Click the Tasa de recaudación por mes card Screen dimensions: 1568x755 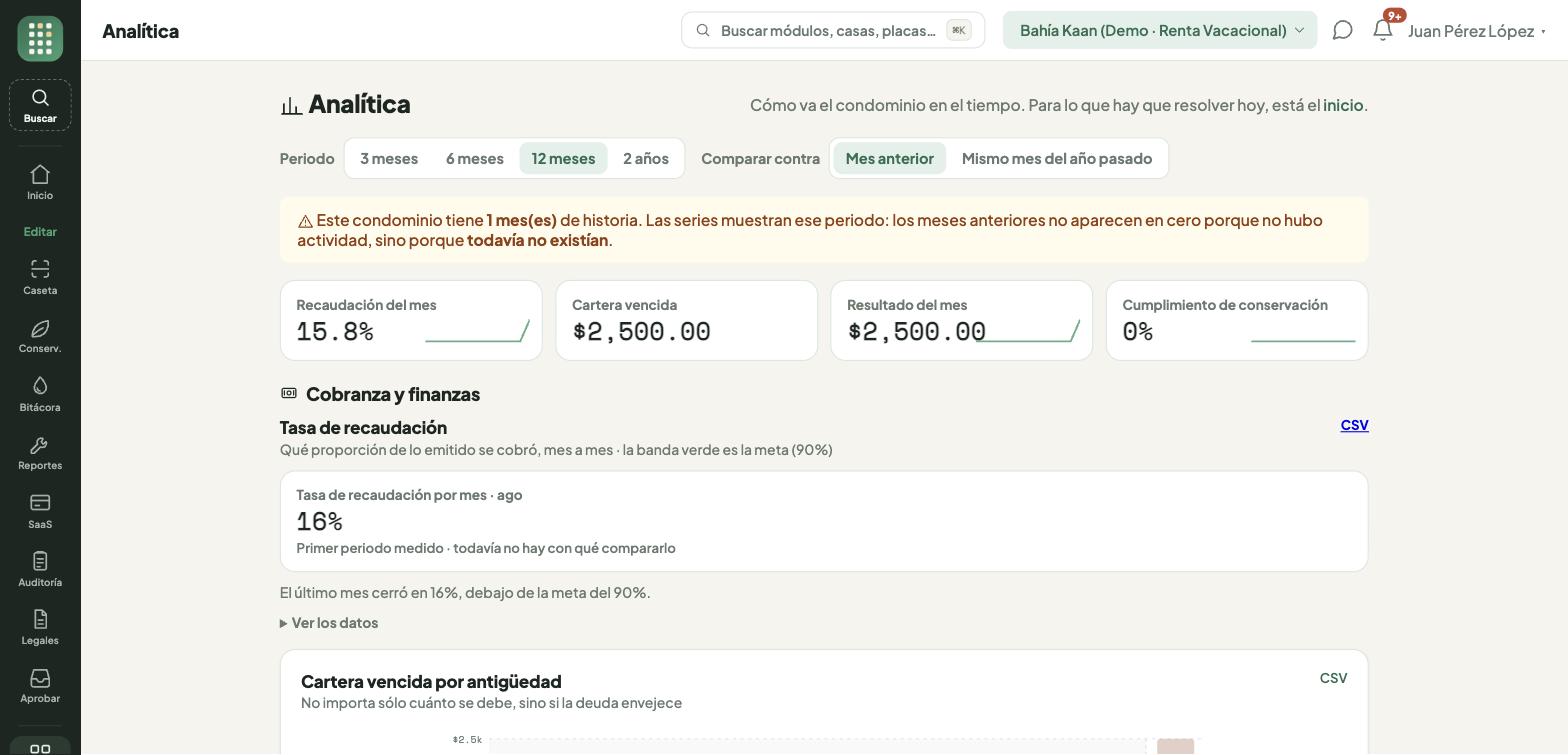pyautogui.click(x=824, y=522)
